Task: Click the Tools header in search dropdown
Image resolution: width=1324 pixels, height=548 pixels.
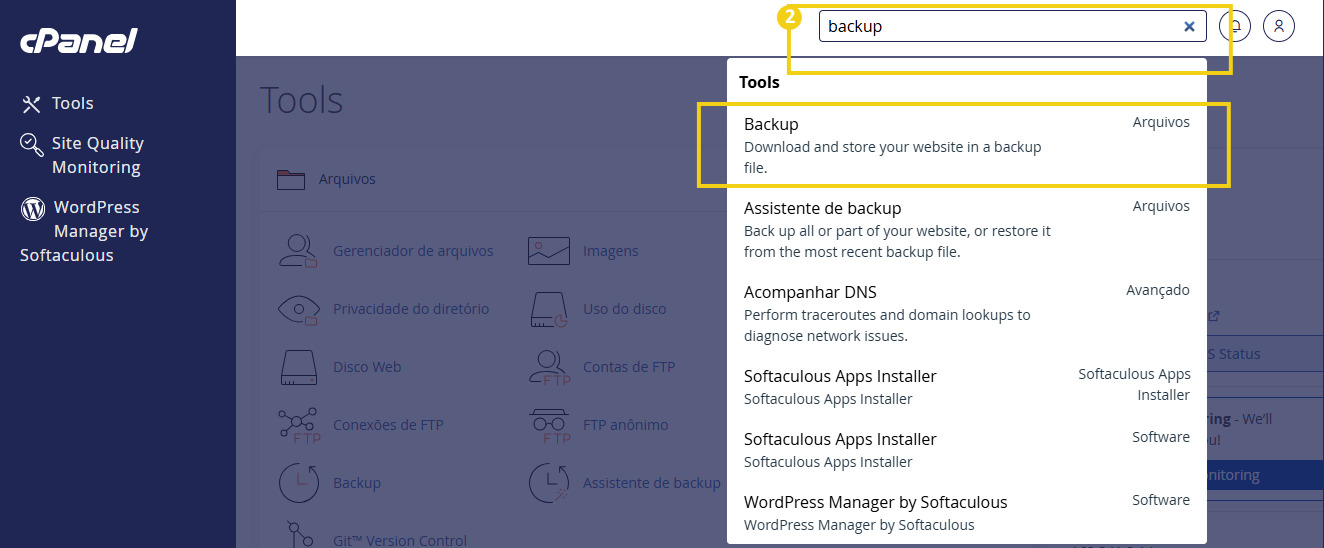Action: [759, 82]
